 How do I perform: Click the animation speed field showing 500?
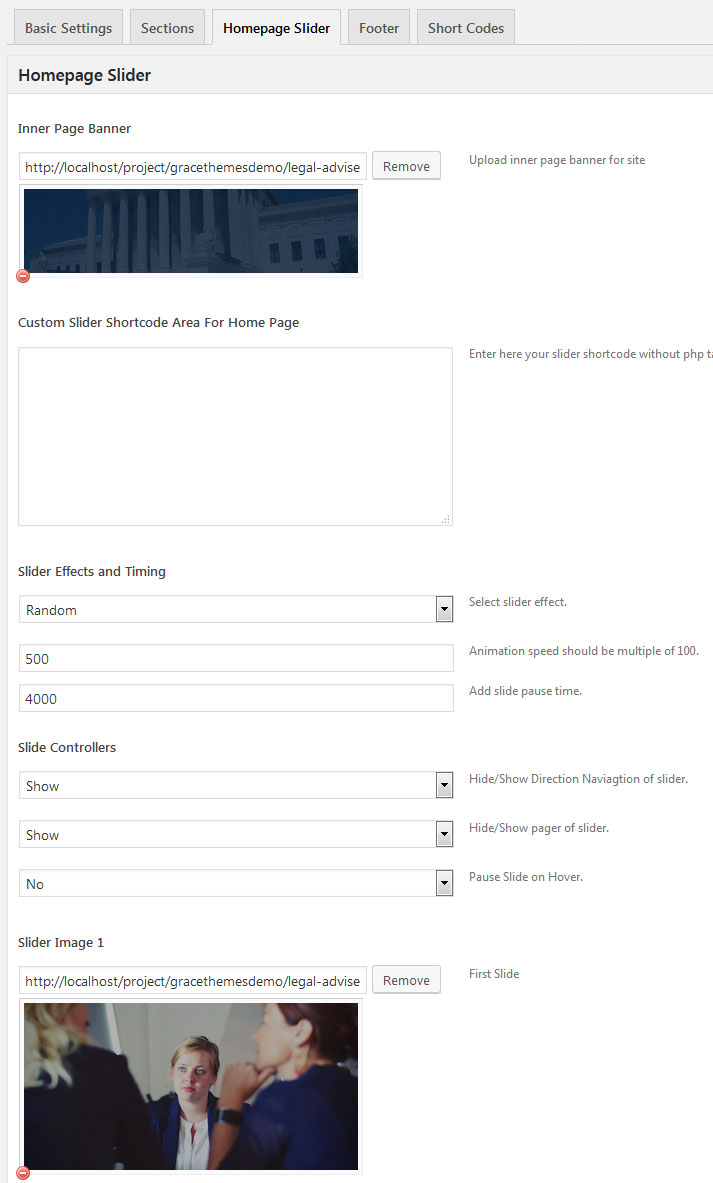click(236, 658)
